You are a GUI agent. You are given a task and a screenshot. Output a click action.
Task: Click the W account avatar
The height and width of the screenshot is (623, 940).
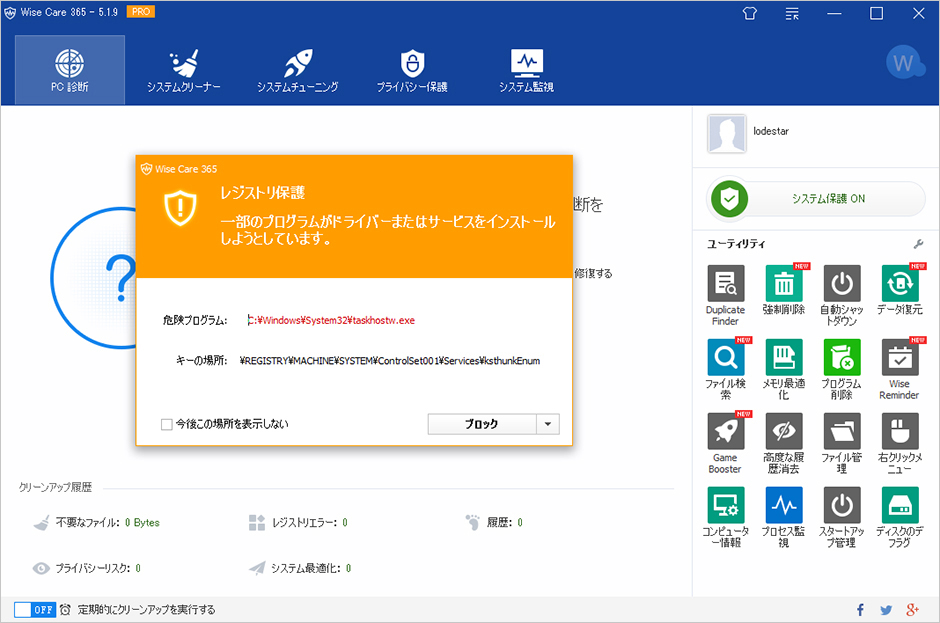(x=903, y=62)
